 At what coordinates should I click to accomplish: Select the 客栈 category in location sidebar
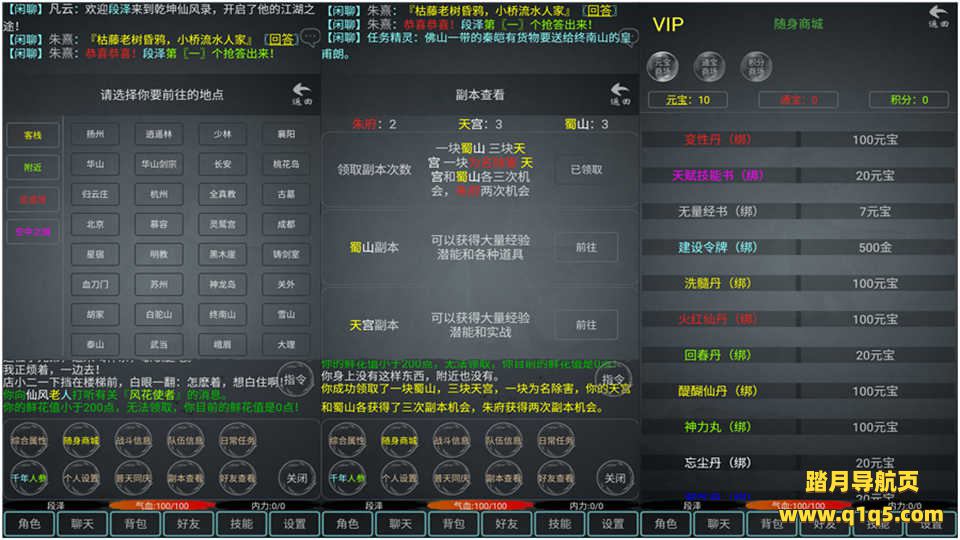[33, 135]
